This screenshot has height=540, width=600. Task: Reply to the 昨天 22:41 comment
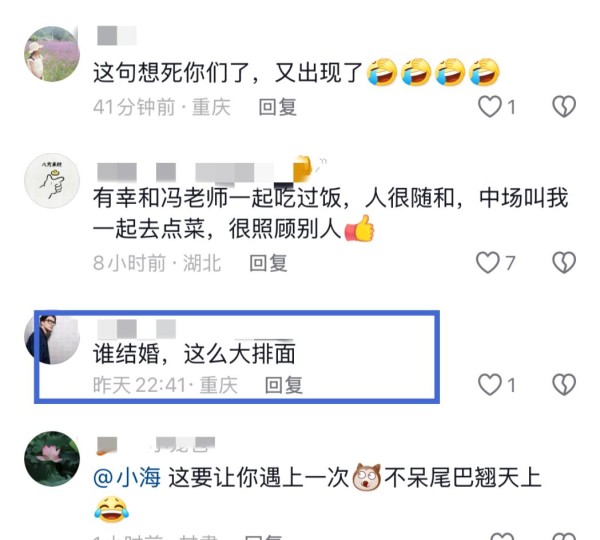point(284,385)
